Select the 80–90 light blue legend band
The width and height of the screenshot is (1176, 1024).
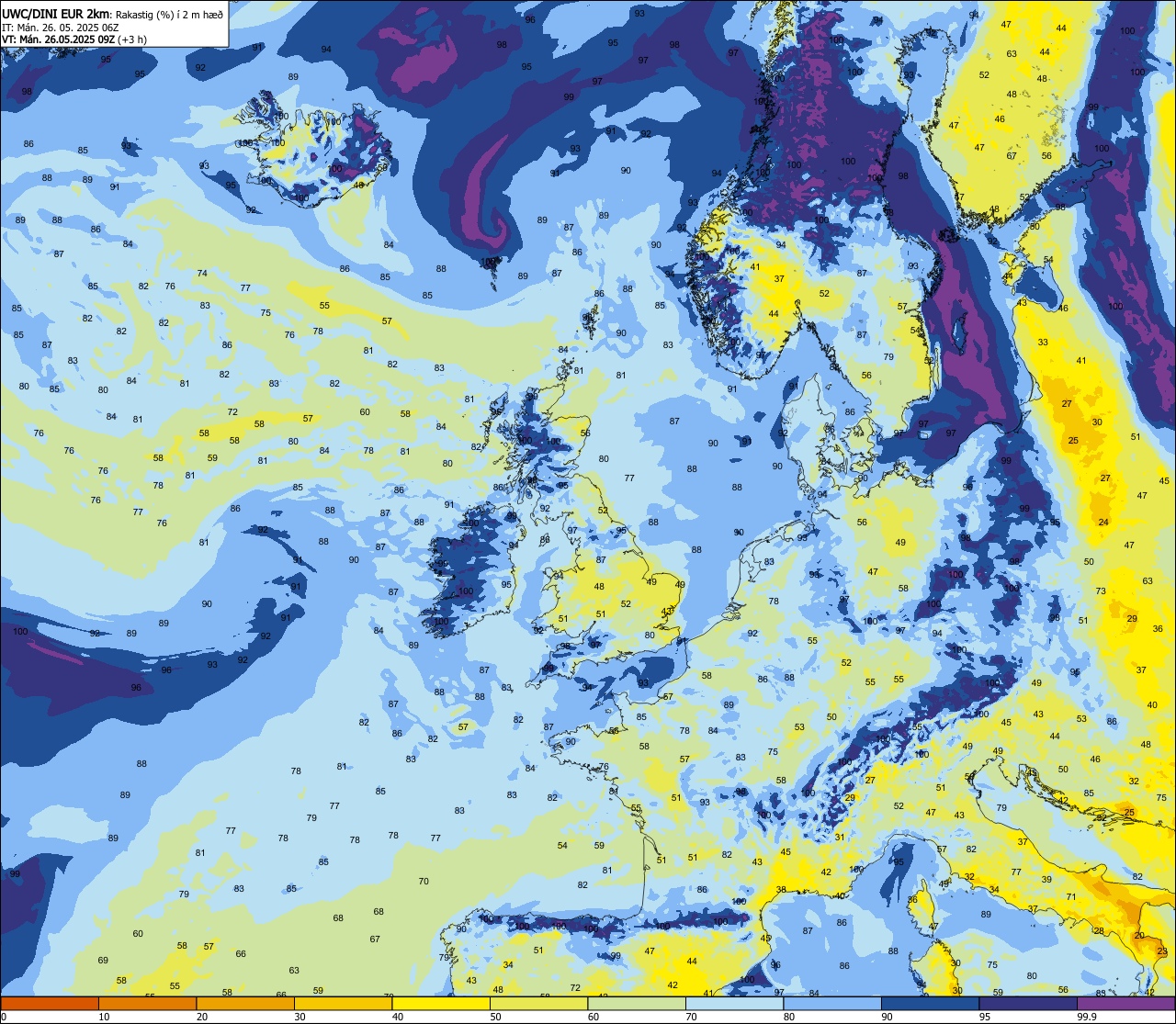coord(832,1004)
